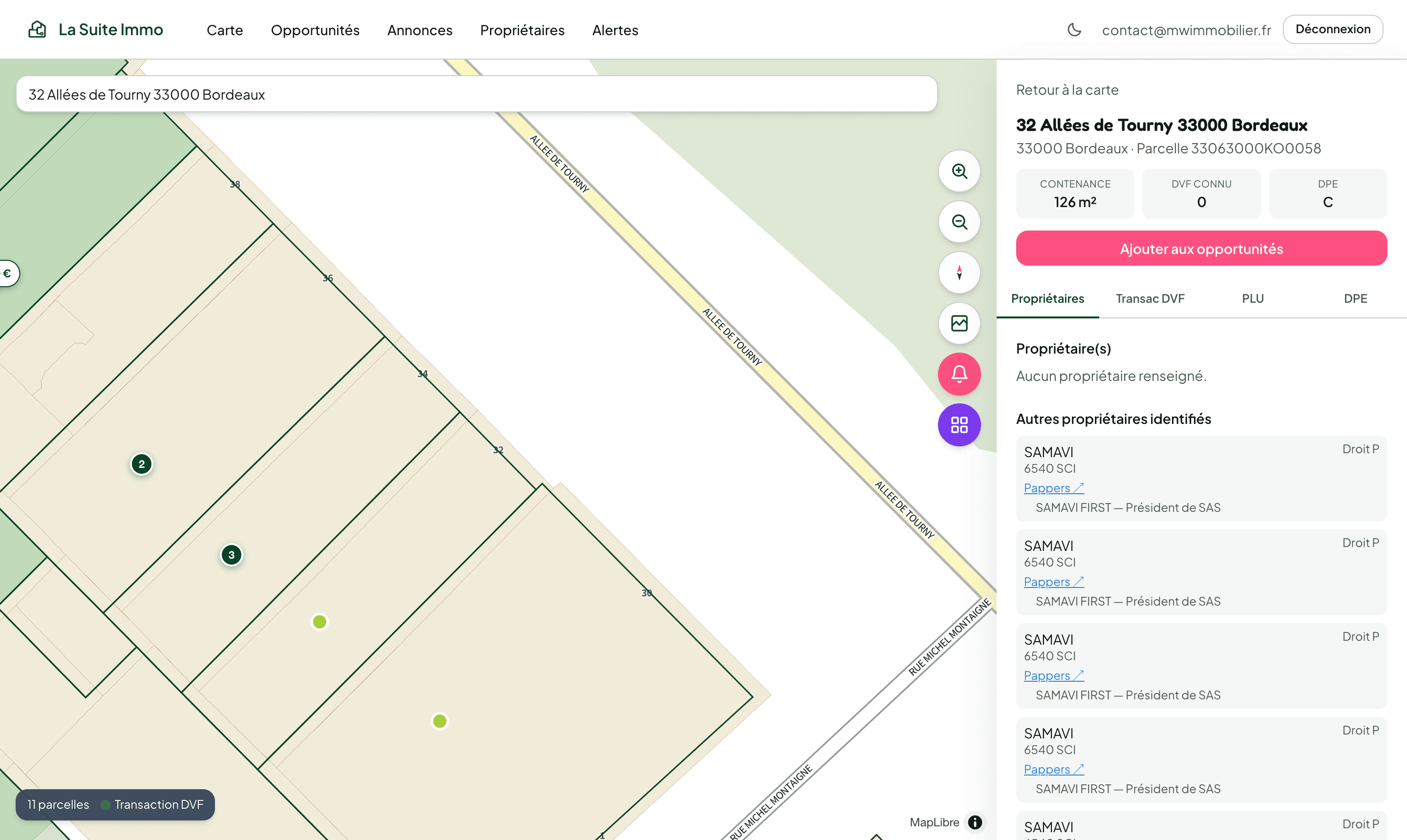
Task: Click the Aucun propriétaire renseigné text
Action: (1111, 376)
